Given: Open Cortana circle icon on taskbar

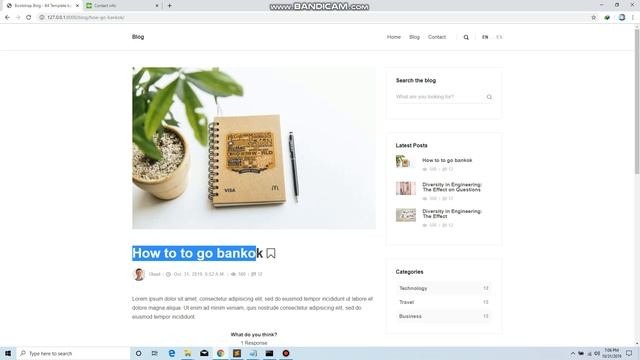Looking at the screenshot, I should [x=138, y=353].
